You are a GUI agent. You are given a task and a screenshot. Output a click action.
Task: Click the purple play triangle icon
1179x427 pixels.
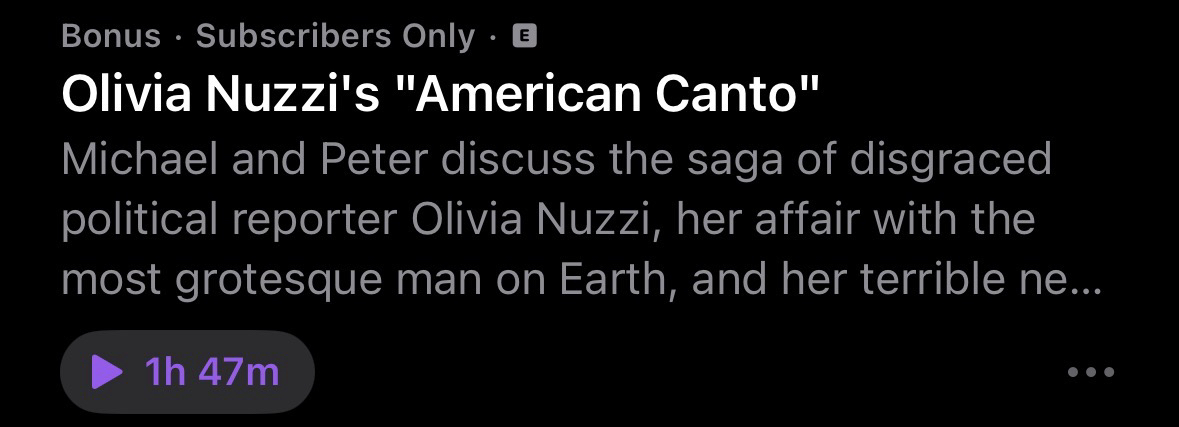tap(106, 373)
